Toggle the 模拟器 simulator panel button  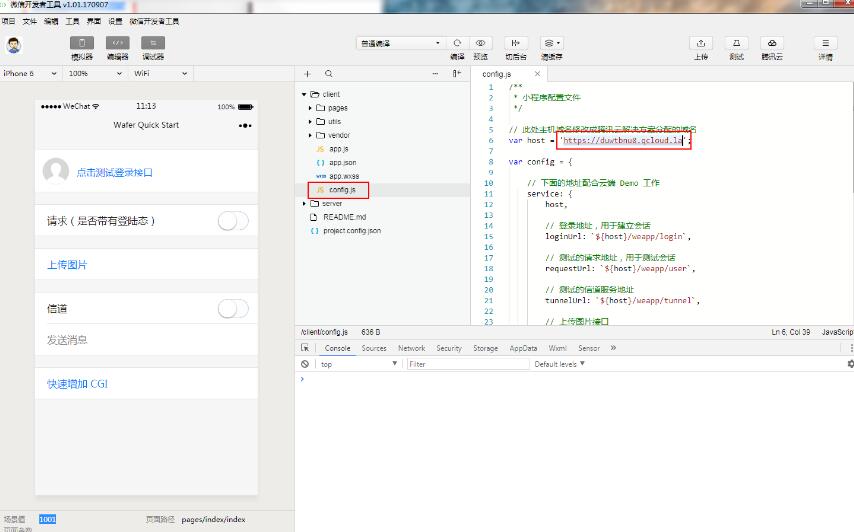(x=82, y=43)
